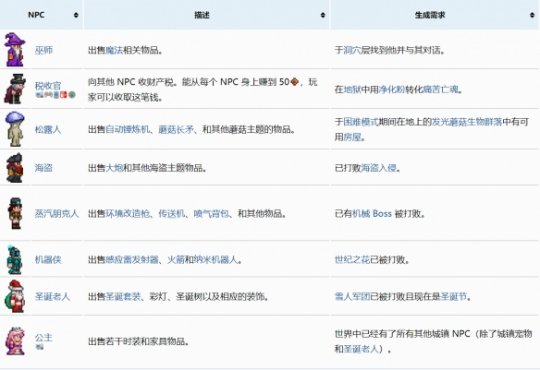
Task: Open the 蒸汽朋克人 name link
Action: pyautogui.click(x=57, y=214)
